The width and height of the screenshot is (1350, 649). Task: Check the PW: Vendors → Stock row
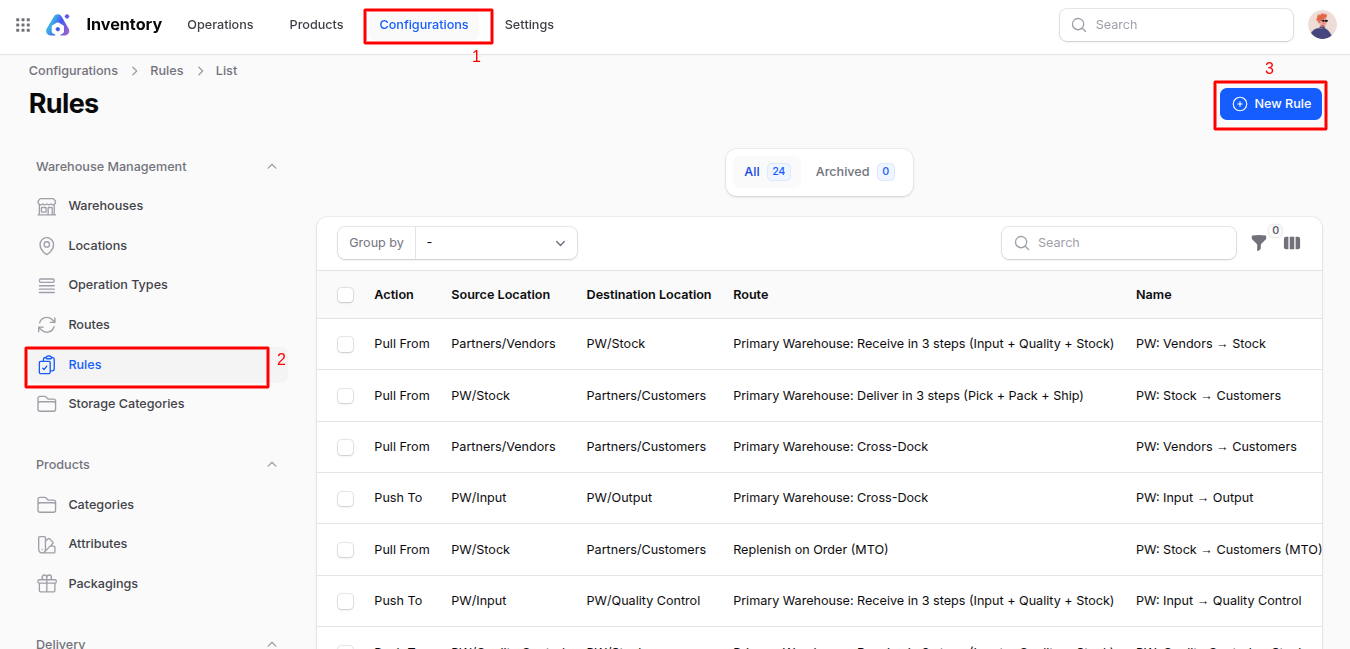tap(346, 344)
